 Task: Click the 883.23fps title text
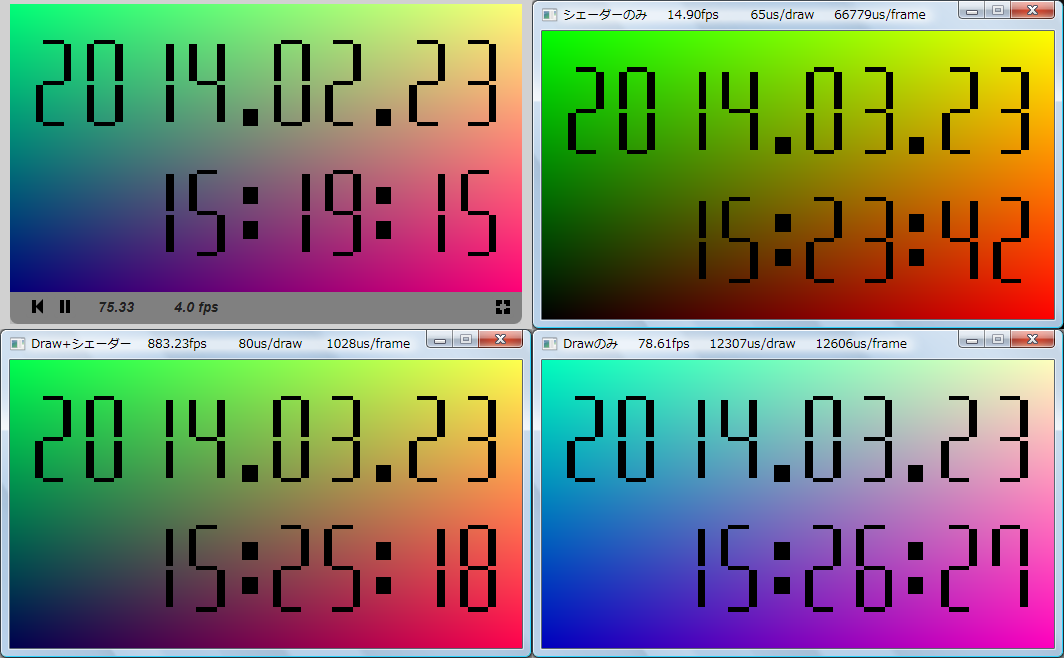177,344
